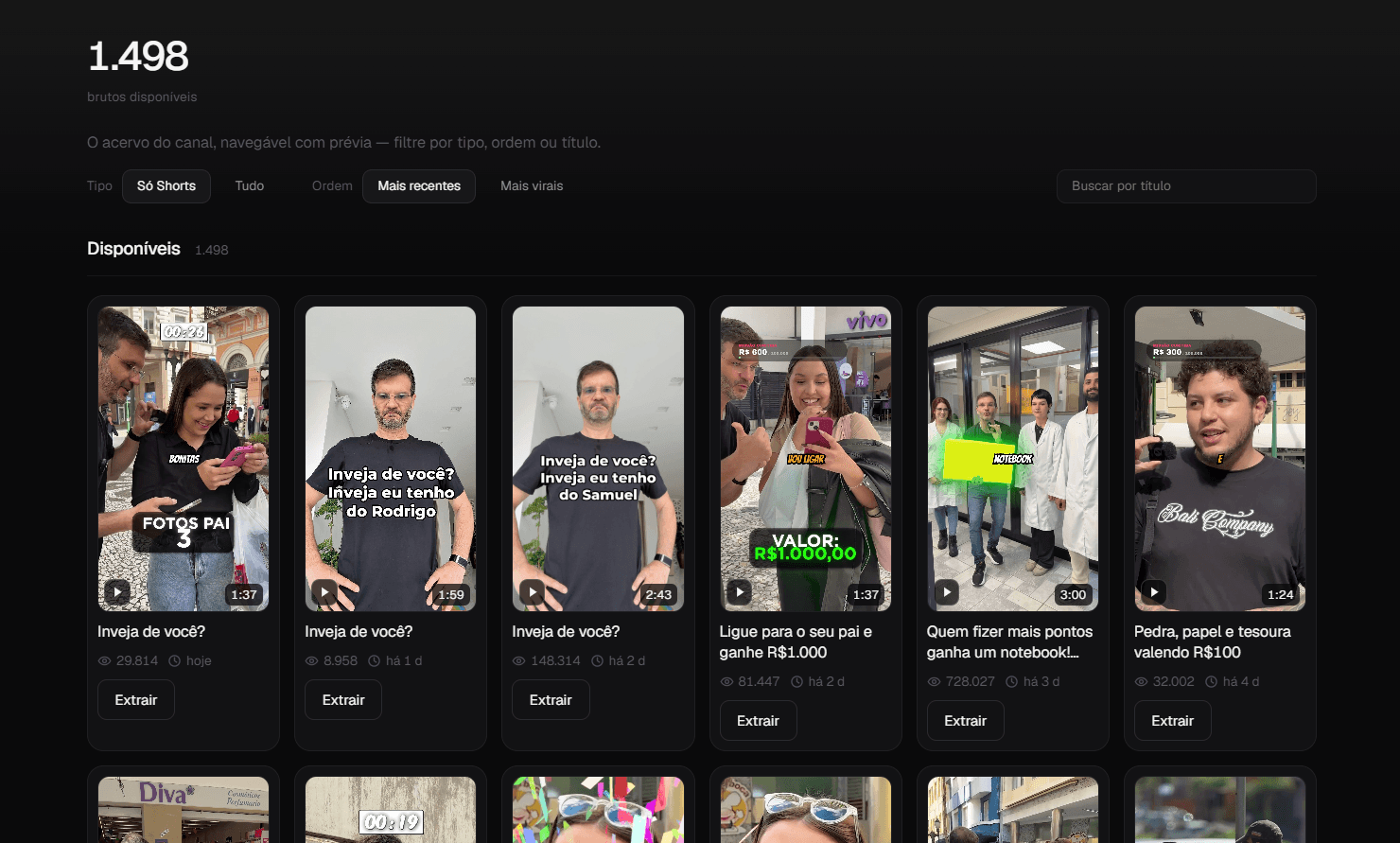Click the 1:24 duration badge

click(1281, 595)
